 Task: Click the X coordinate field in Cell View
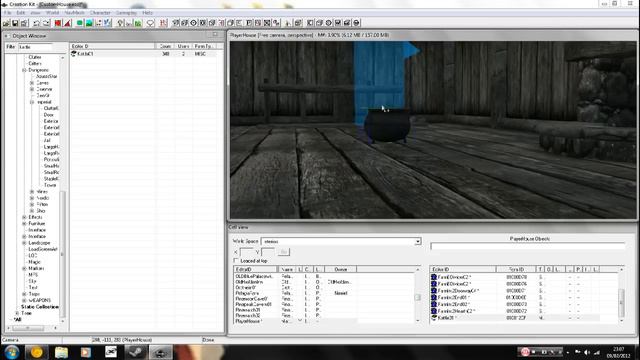click(x=247, y=252)
